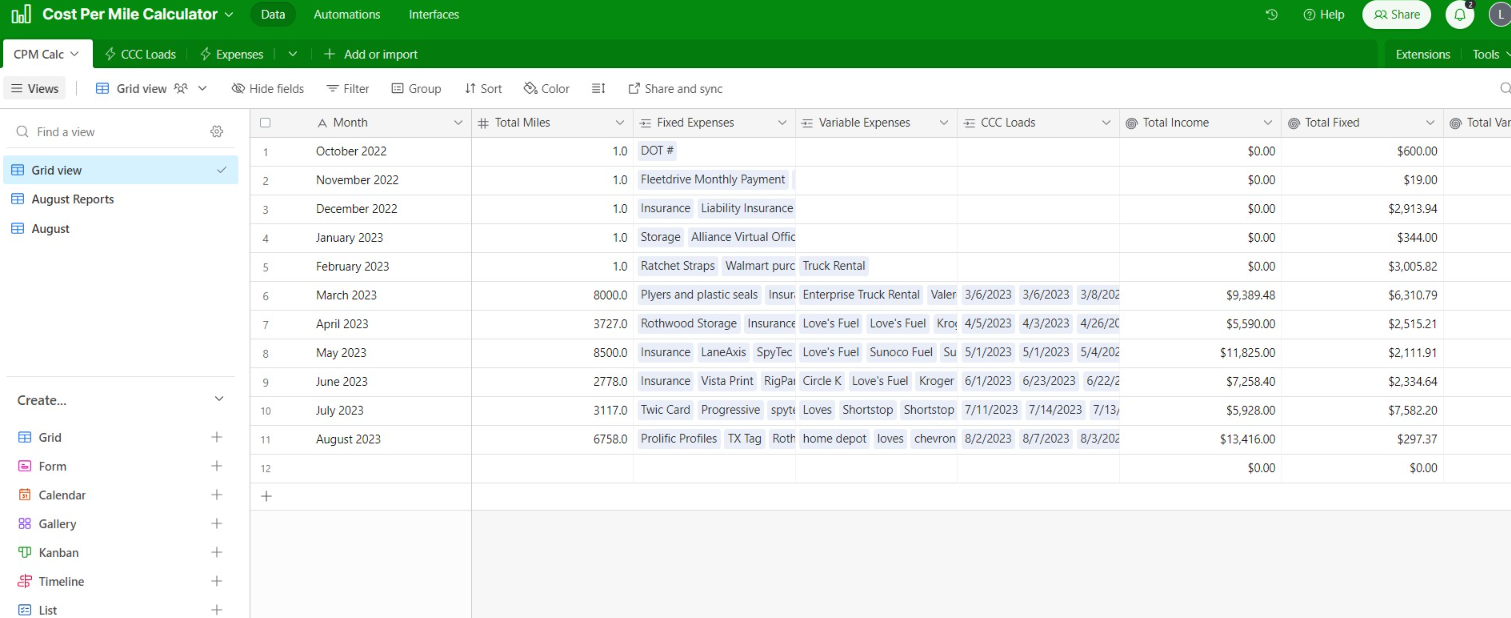Click the Prolific Profiles chip

pos(679,439)
